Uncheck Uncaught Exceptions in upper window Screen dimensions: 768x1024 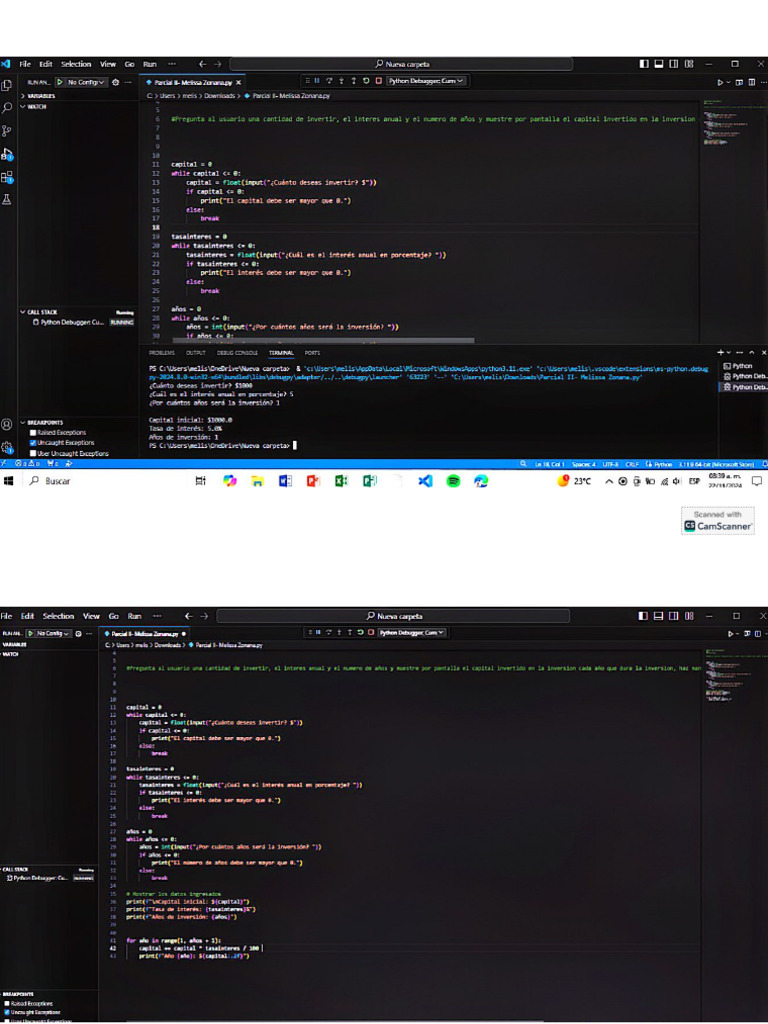coord(33,443)
